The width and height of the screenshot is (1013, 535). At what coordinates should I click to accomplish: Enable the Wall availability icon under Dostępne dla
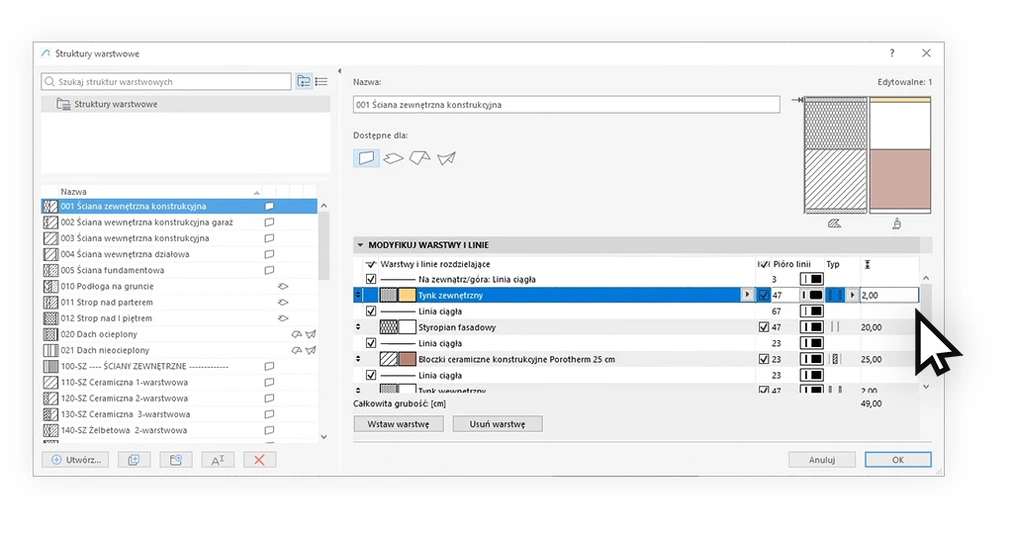click(366, 157)
